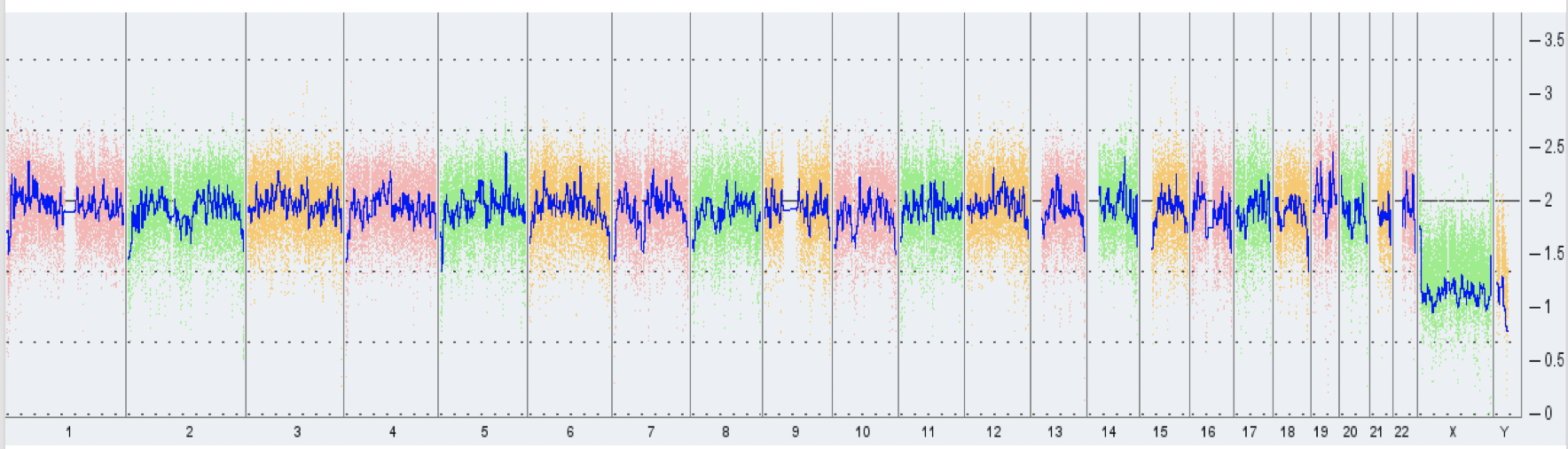Click the chromosome 4 pink data region

coord(391,204)
